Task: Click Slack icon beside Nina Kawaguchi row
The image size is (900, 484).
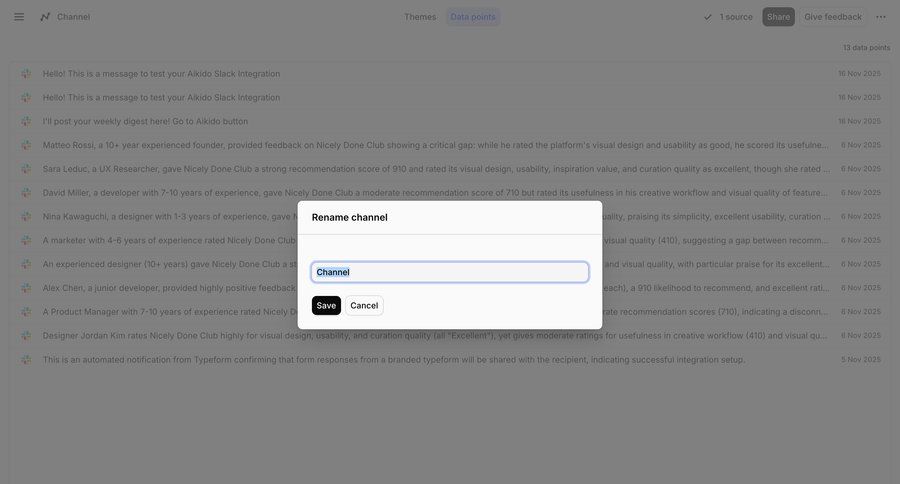Action: click(26, 216)
